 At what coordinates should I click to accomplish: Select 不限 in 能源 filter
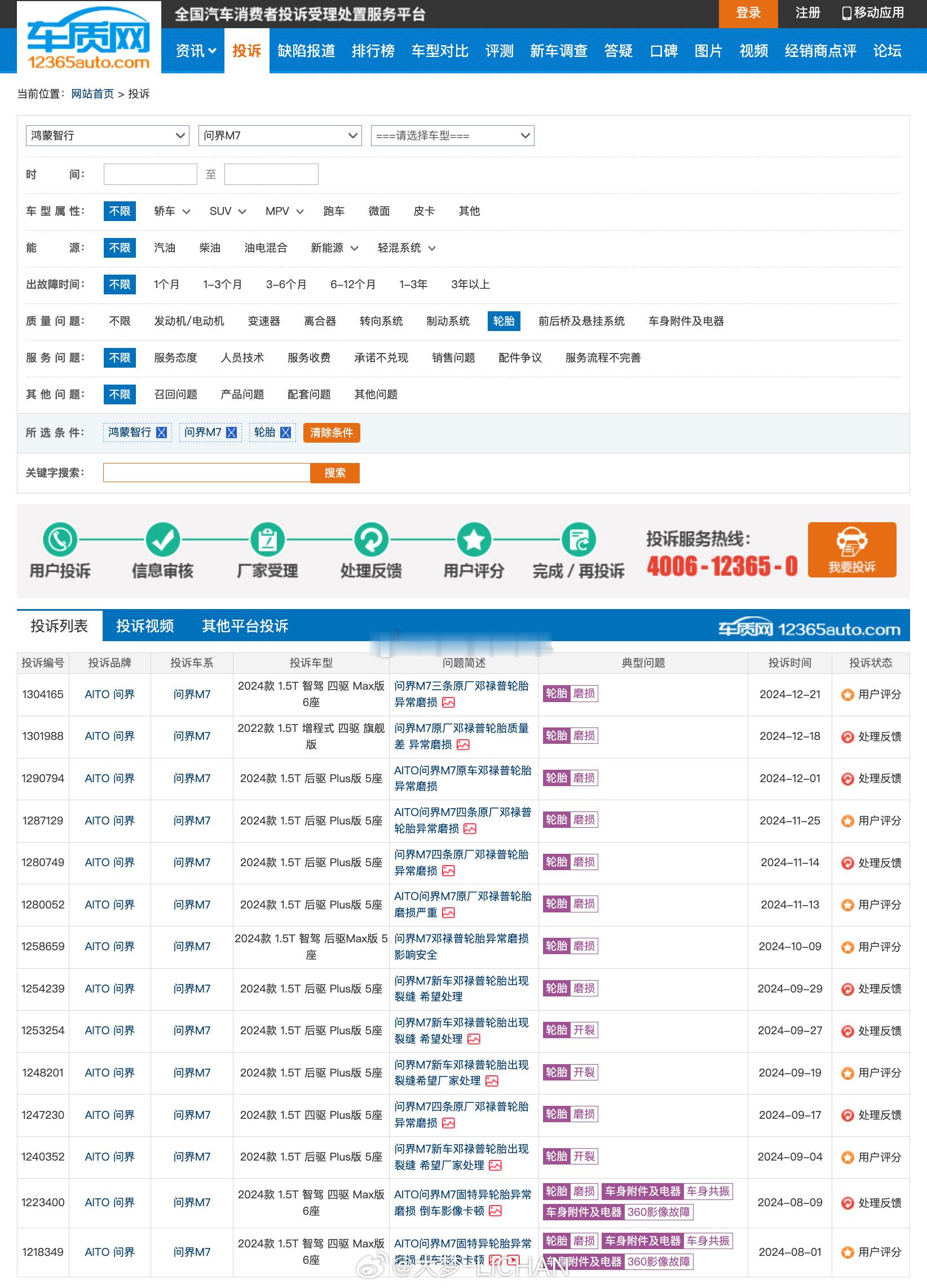click(x=120, y=248)
